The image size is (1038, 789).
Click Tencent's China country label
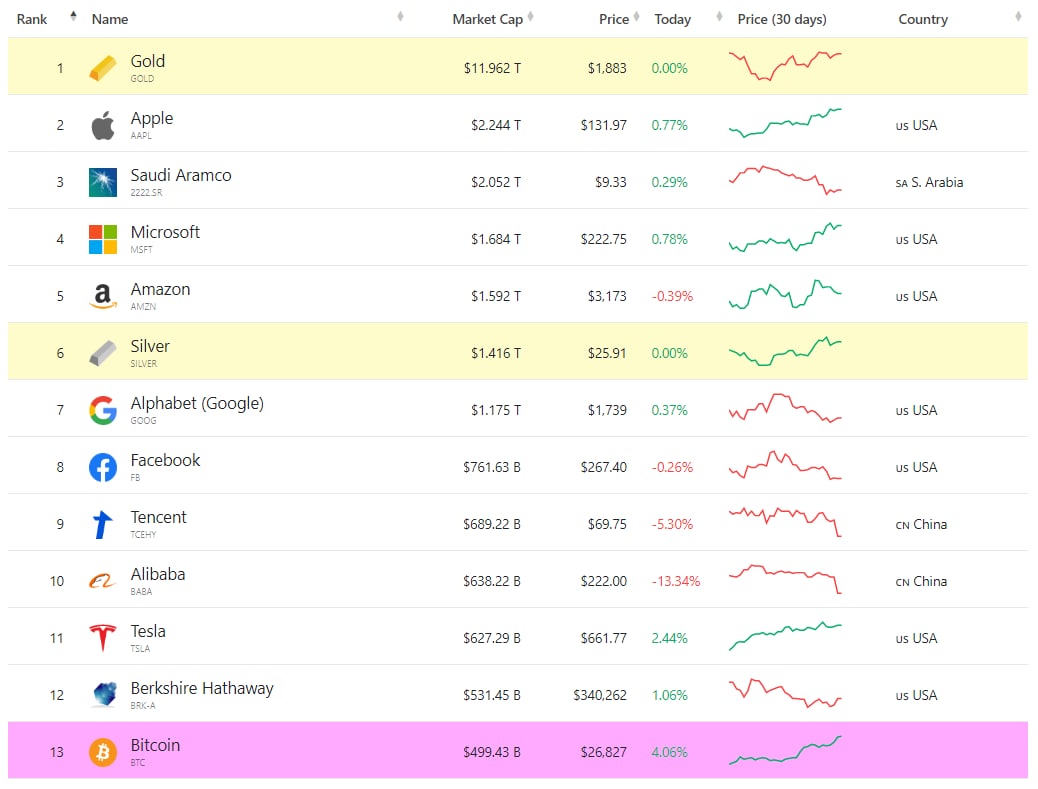[921, 524]
